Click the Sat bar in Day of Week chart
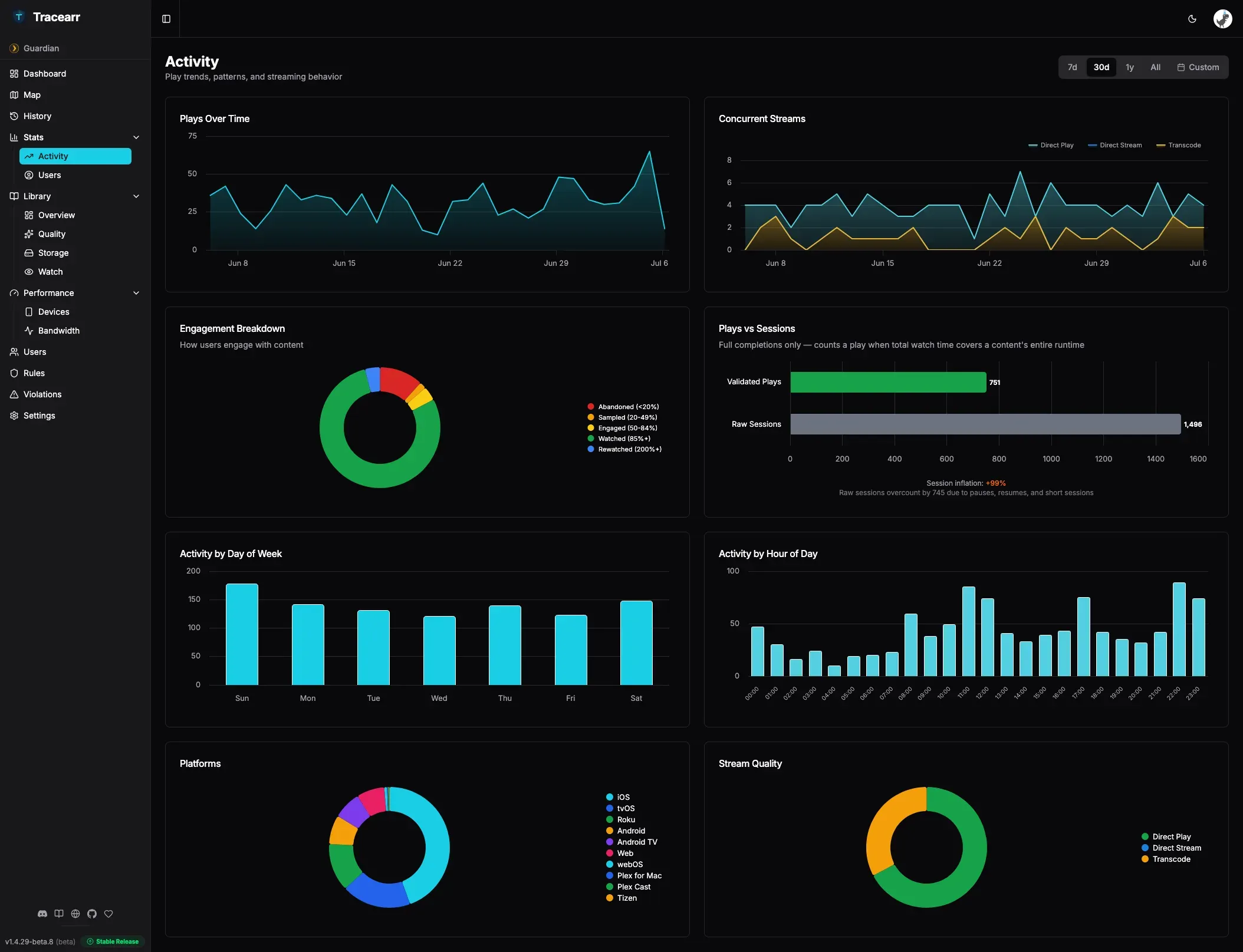The width and height of the screenshot is (1243, 952). pyautogui.click(x=636, y=643)
